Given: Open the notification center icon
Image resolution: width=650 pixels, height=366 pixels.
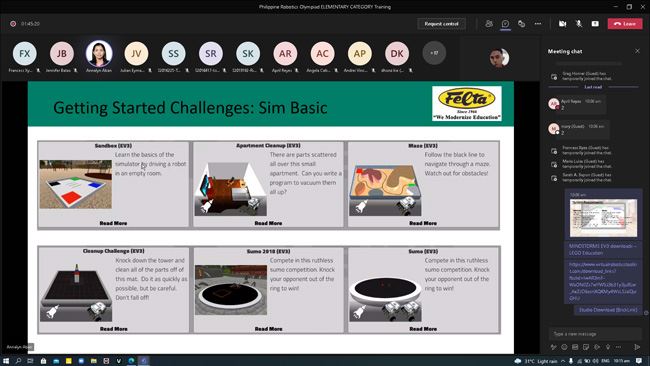Looking at the screenshot, I should point(639,361).
